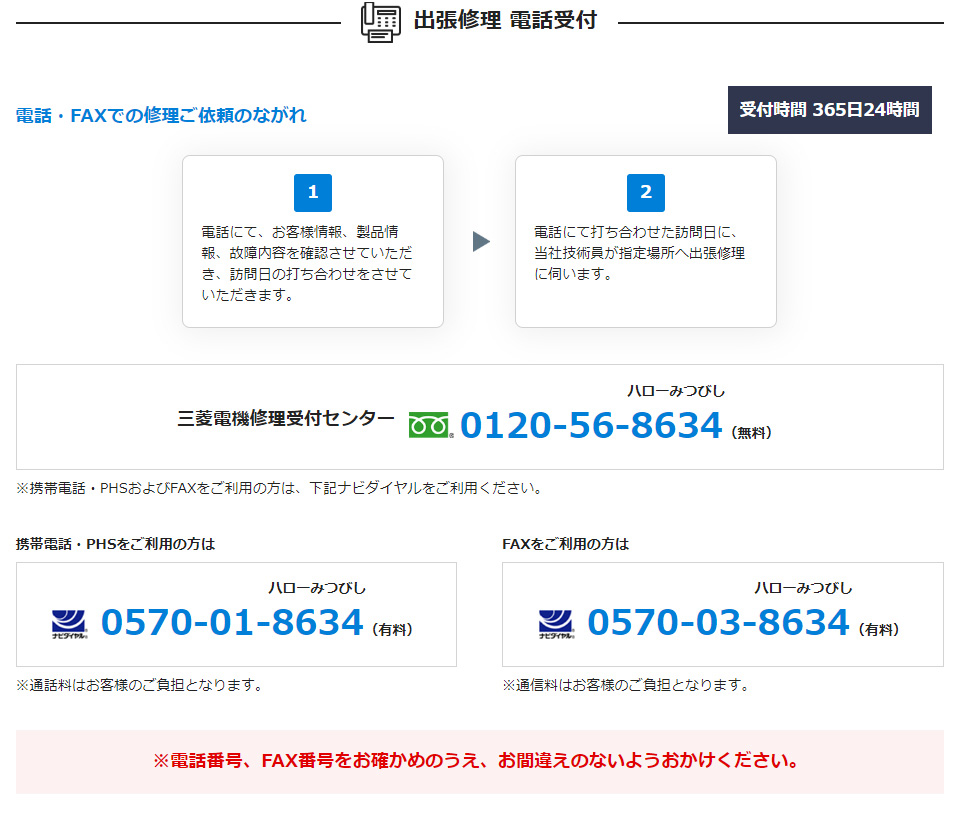This screenshot has height=820, width=966.
Task: Click 三菱電機修理受付センター label
Action: (286, 418)
